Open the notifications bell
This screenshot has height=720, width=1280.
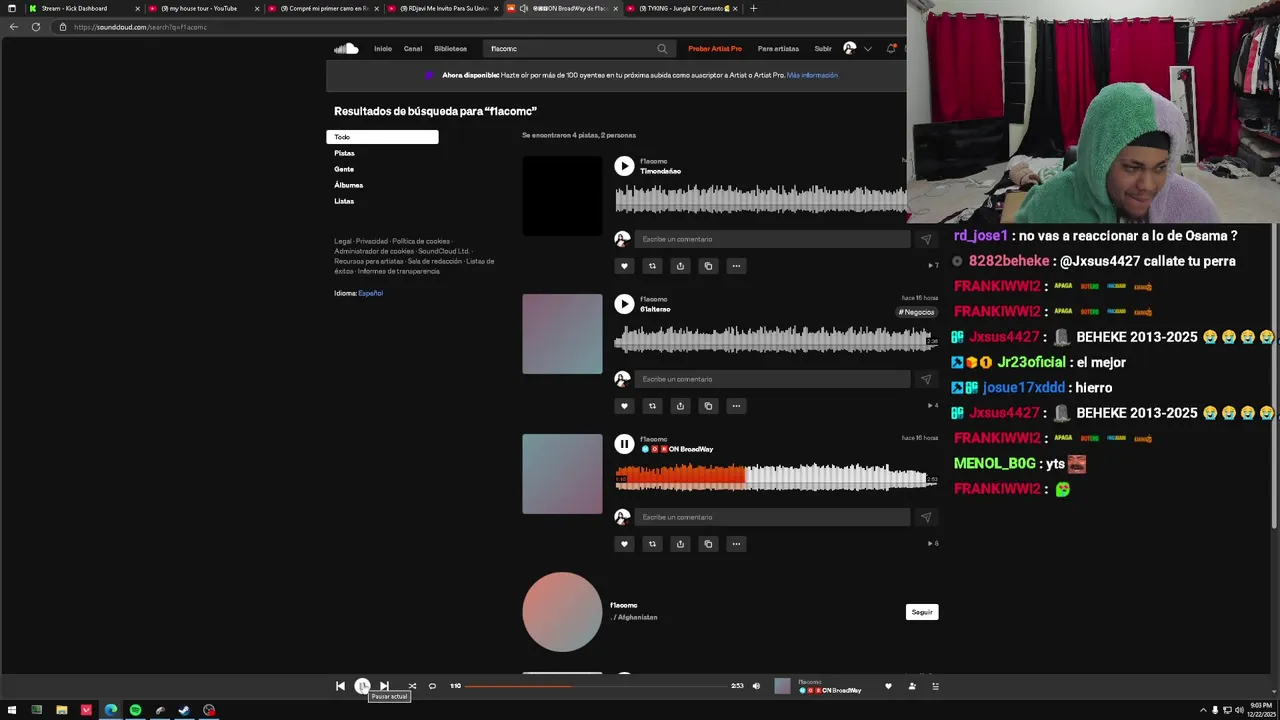891,48
